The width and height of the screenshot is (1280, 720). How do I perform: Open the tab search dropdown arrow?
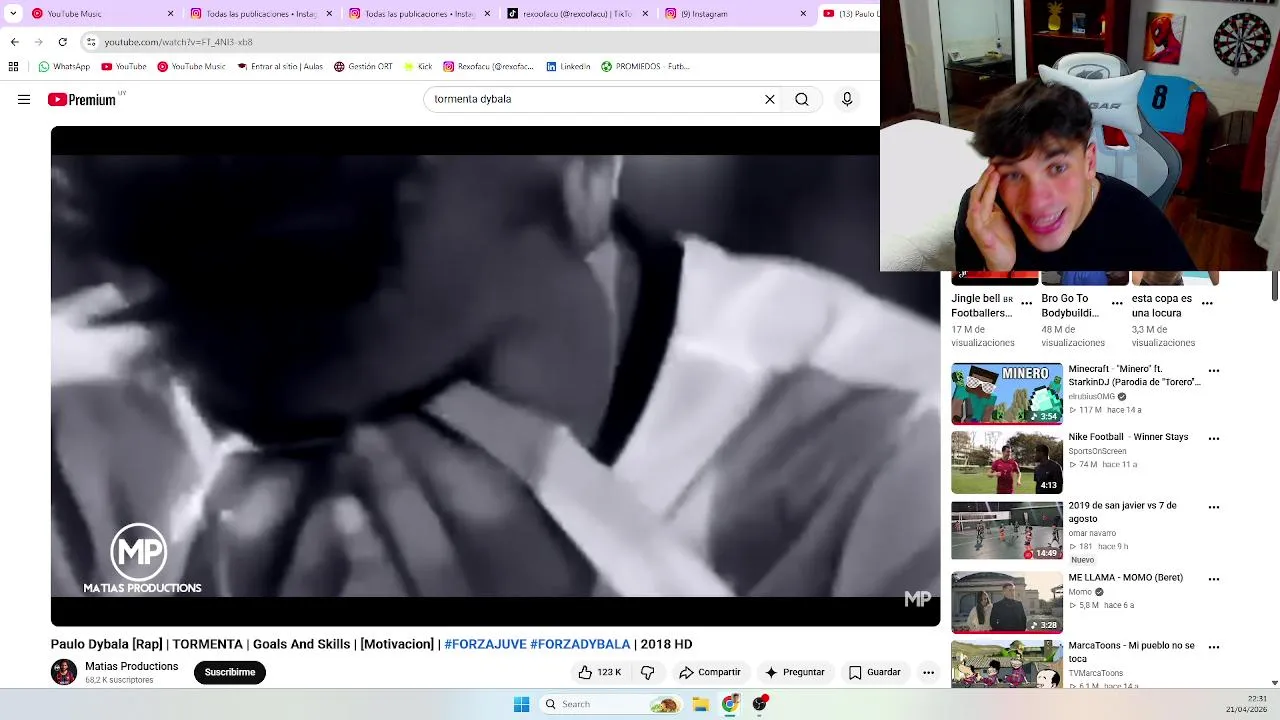(x=13, y=14)
